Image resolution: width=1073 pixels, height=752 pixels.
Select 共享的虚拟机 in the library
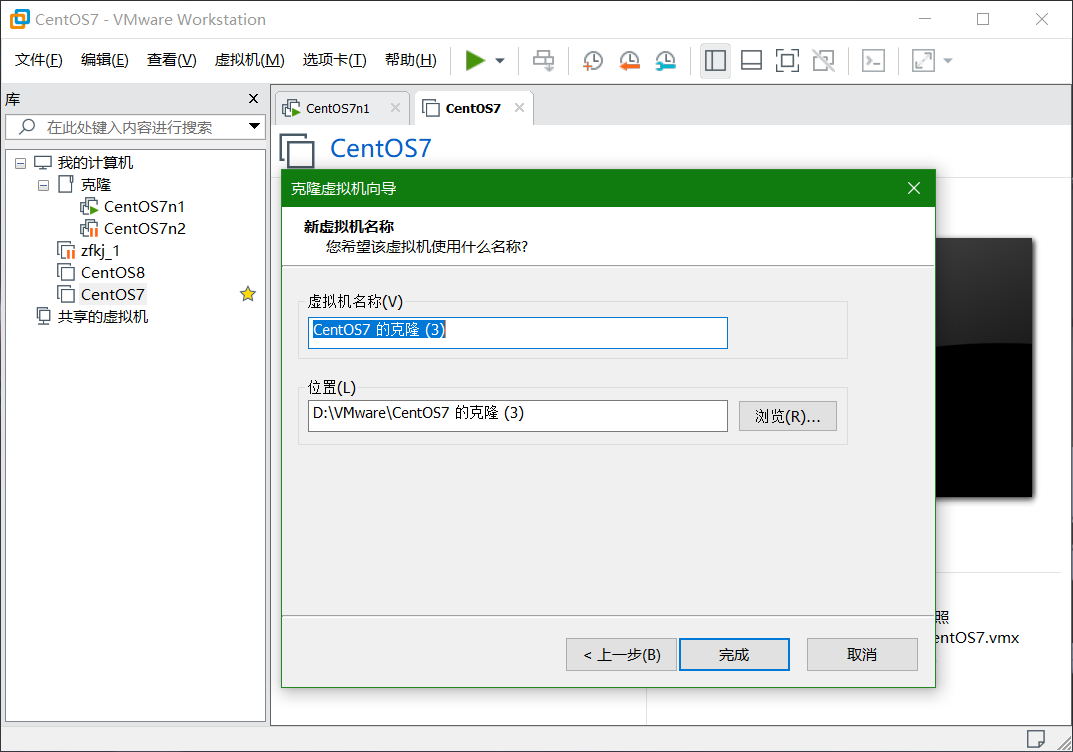103,317
